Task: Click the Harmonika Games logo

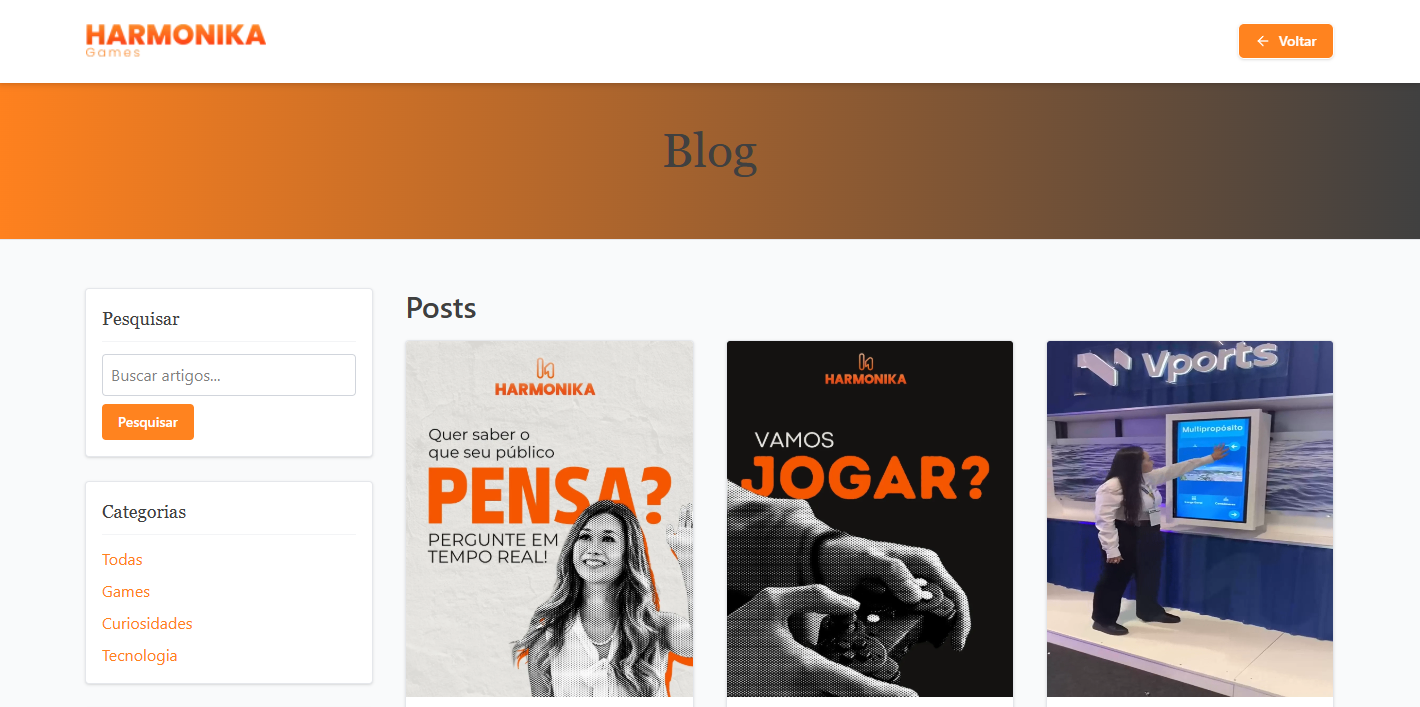Action: tap(176, 41)
